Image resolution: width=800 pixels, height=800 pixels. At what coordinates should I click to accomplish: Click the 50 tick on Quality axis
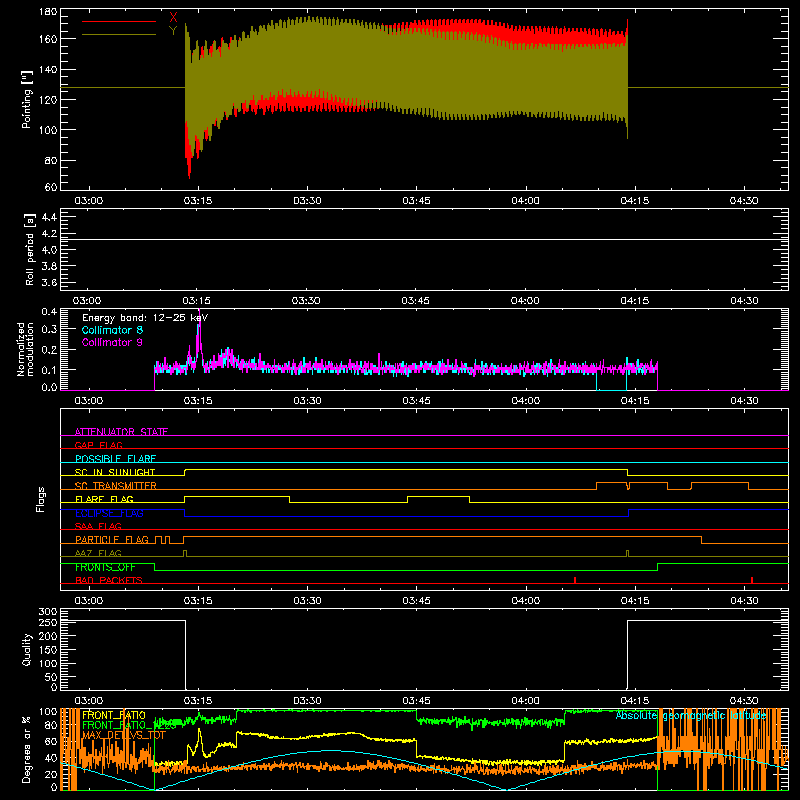[51, 677]
